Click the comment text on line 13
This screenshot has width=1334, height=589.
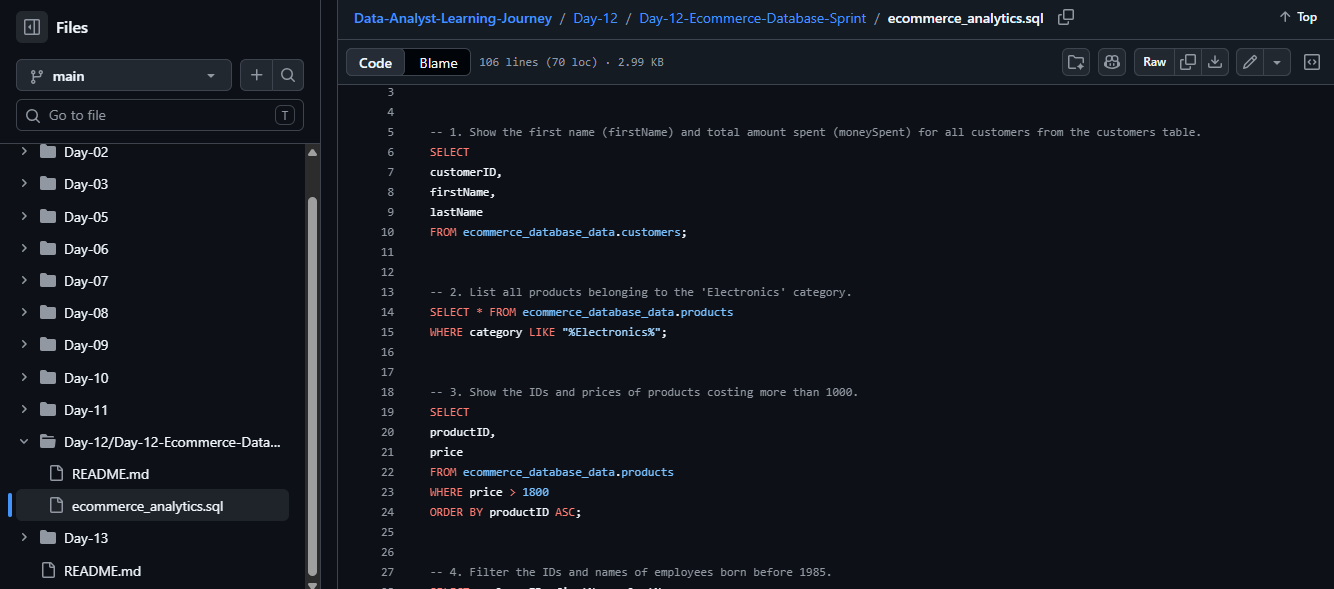tap(640, 292)
